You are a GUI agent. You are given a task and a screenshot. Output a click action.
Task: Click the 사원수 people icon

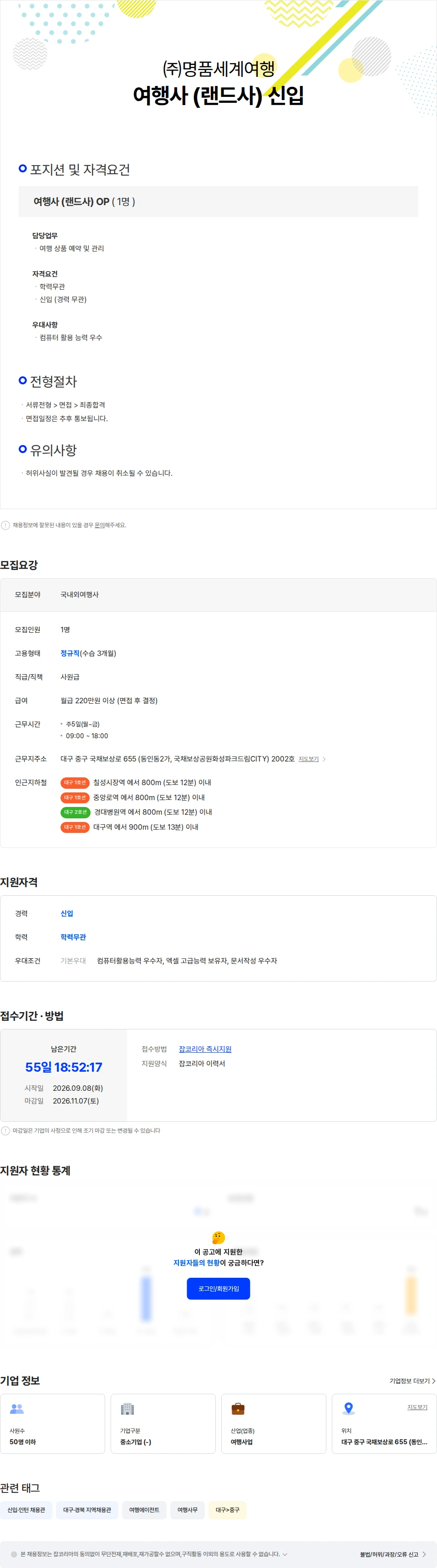pos(17,1408)
